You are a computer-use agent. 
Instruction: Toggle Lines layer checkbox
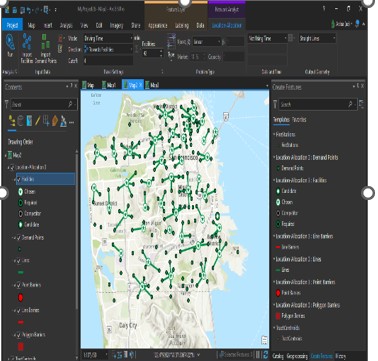click(x=19, y=260)
